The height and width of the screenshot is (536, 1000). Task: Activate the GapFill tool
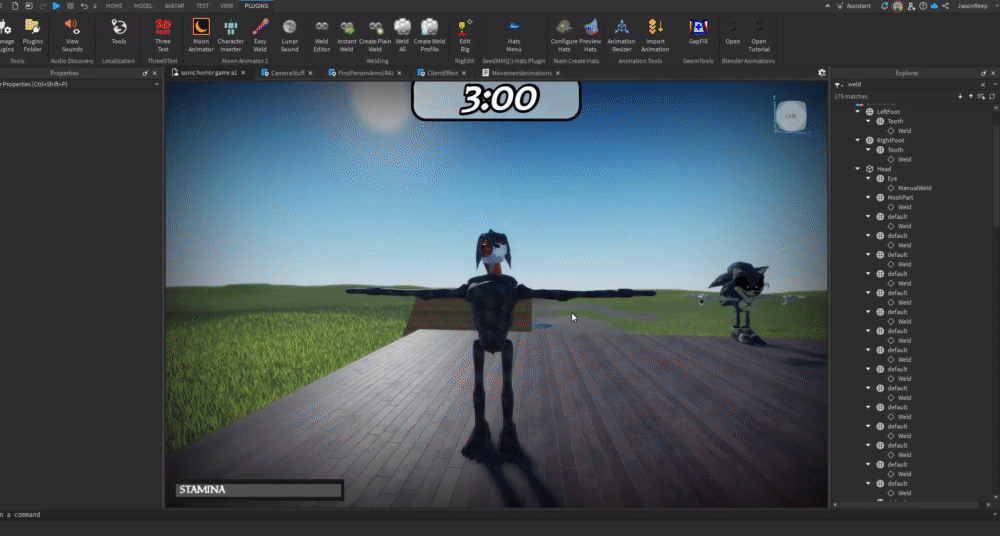pyautogui.click(x=698, y=32)
